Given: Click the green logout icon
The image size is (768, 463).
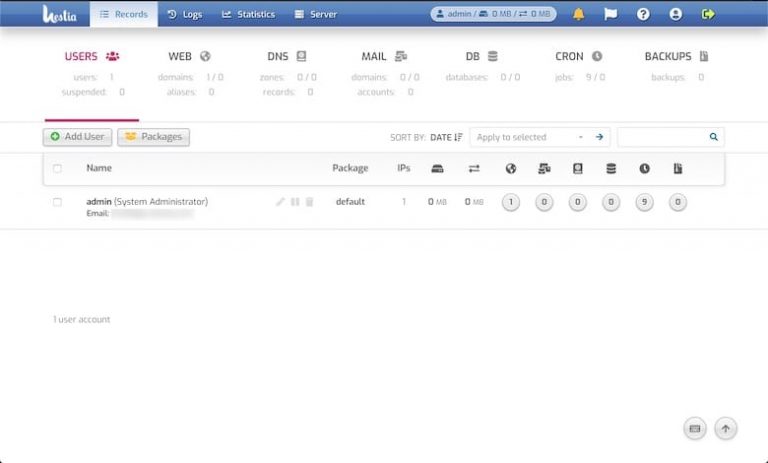Looking at the screenshot, I should point(708,14).
